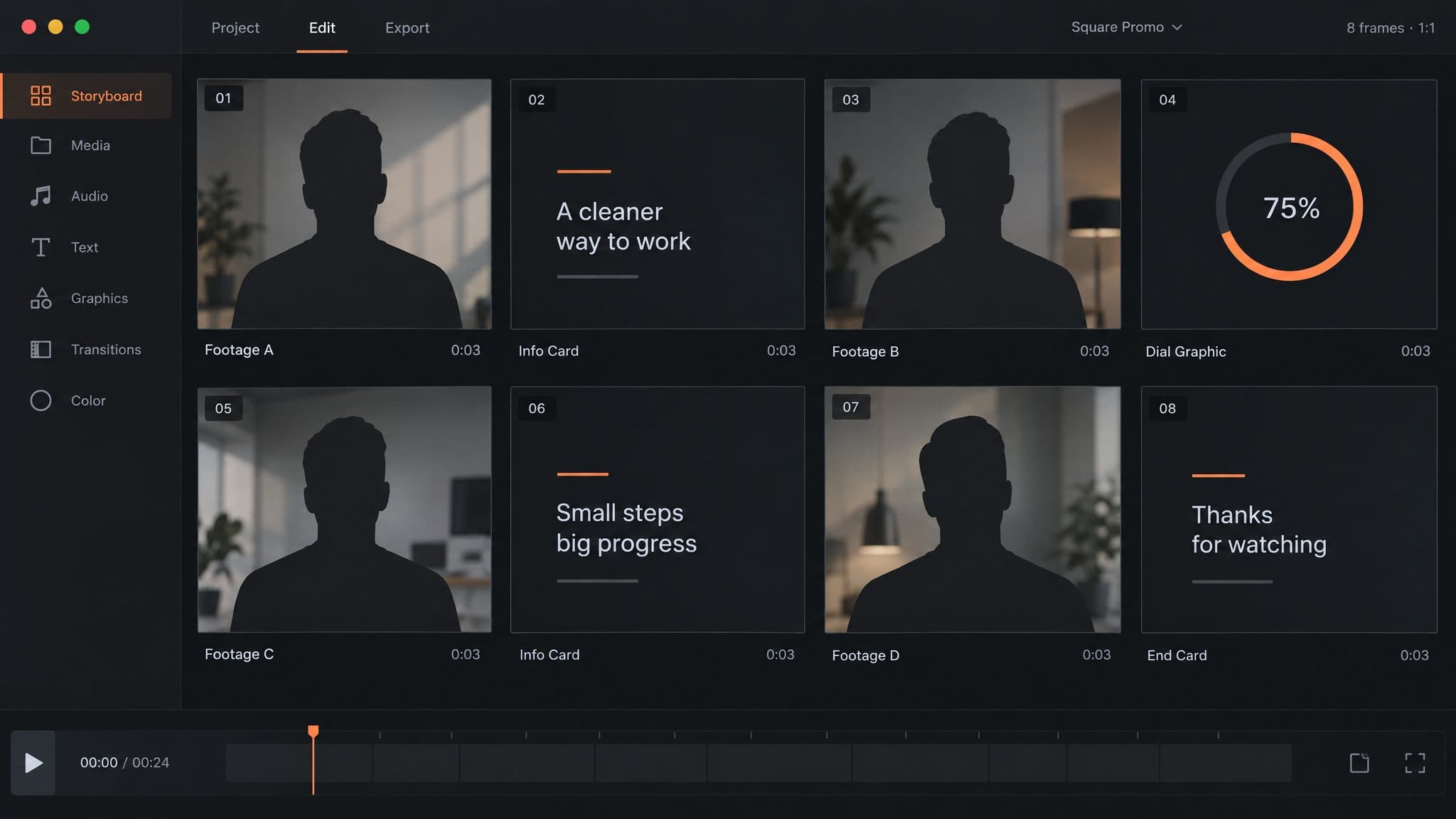
Task: Open the Media sidebar label
Action: pyautogui.click(x=90, y=145)
